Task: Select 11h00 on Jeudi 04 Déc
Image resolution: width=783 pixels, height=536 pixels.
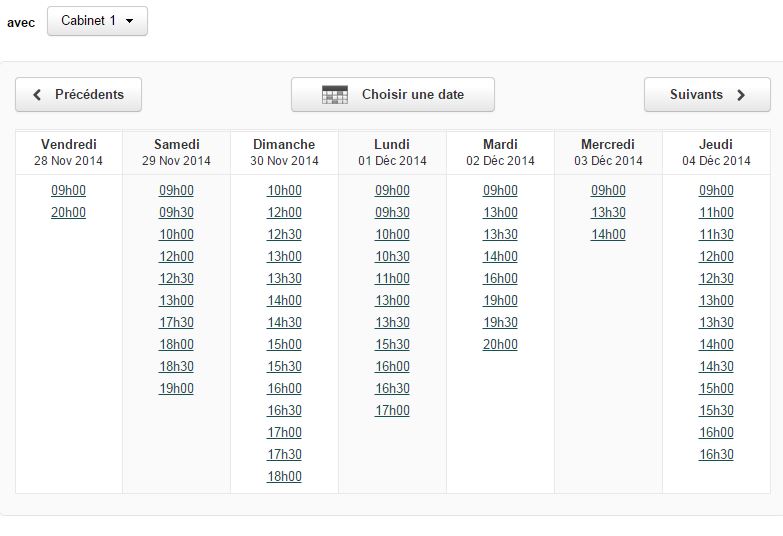Action: point(716,212)
